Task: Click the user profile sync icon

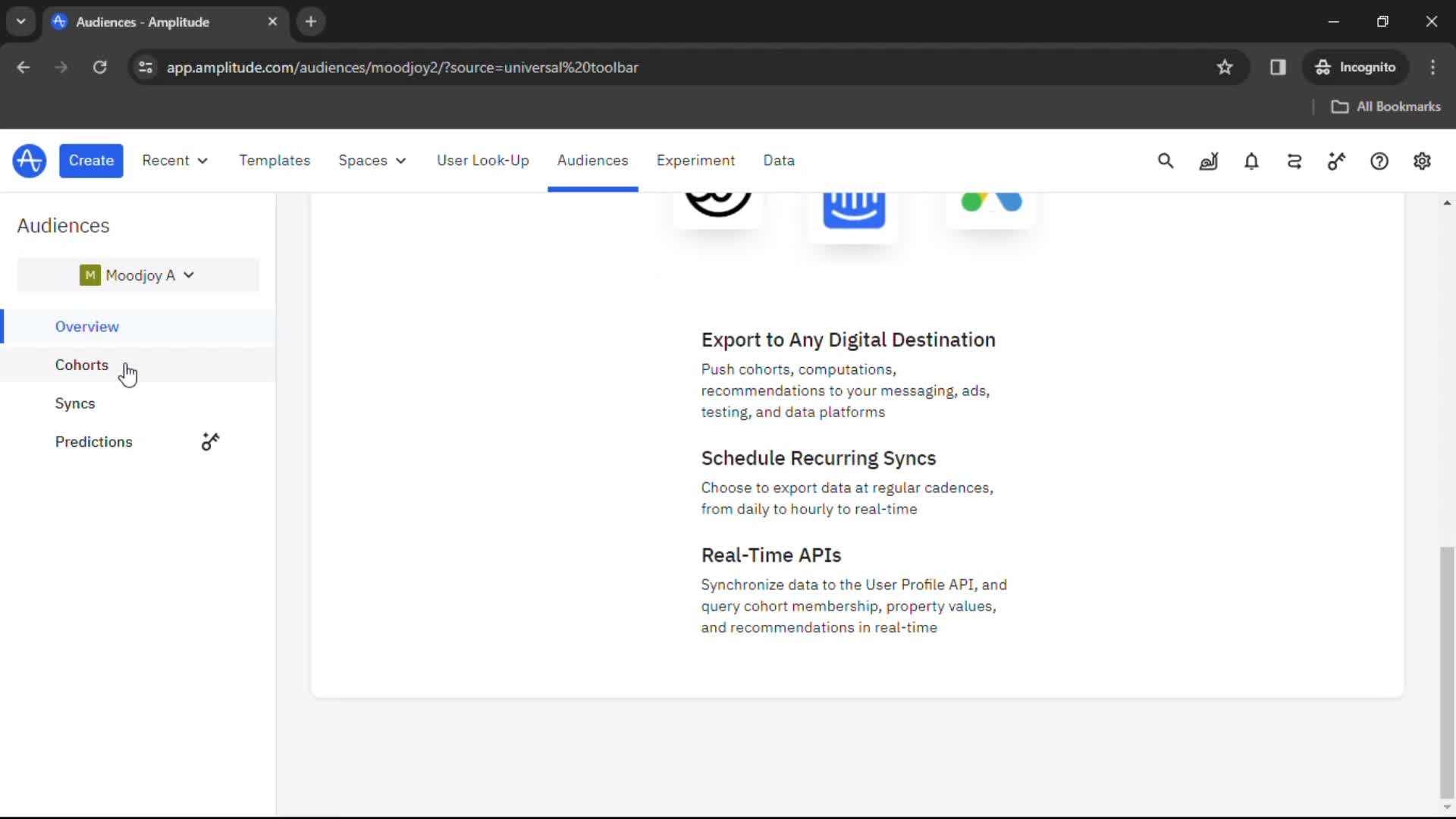Action: coord(1295,161)
